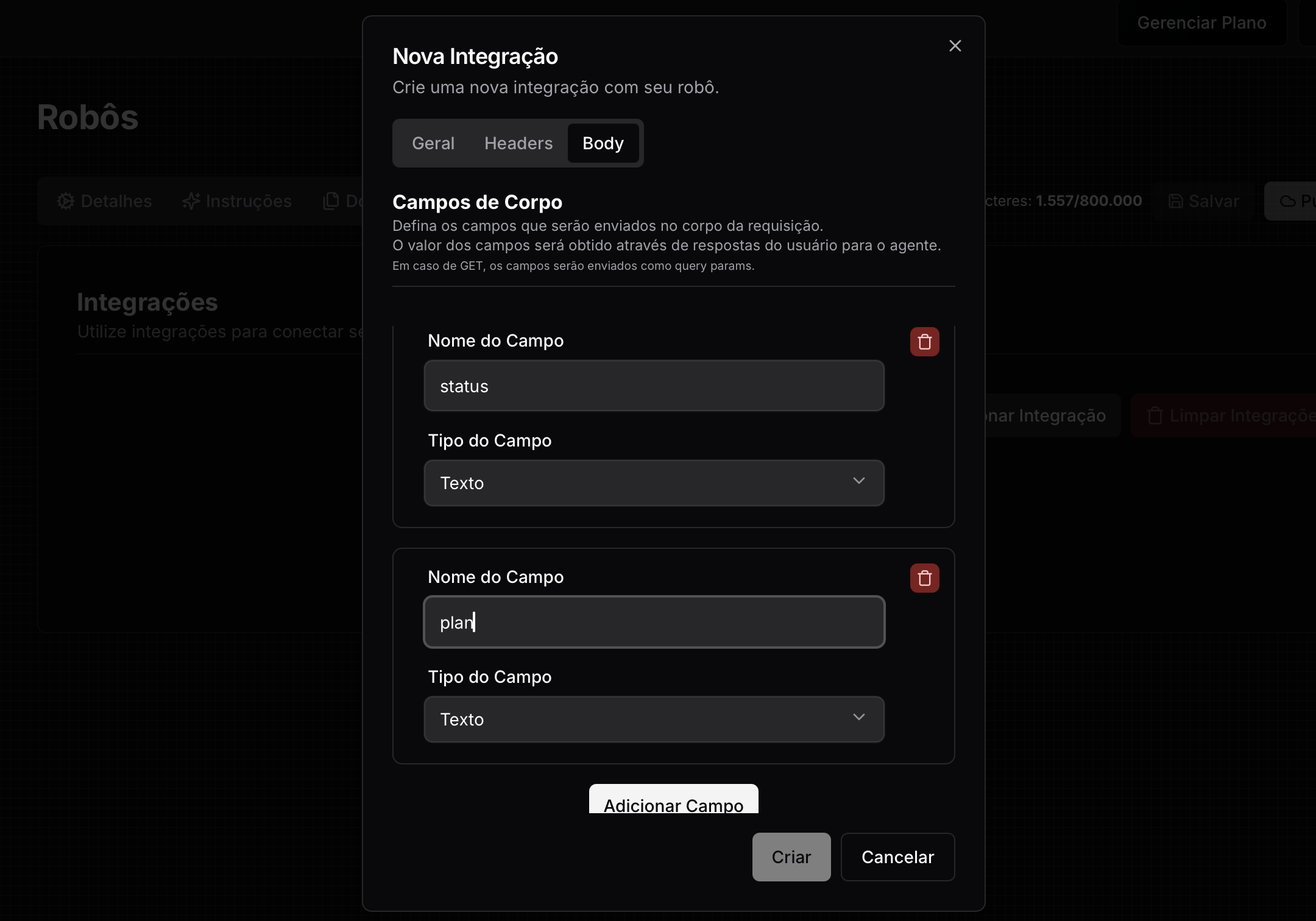
Task: Close the Nova Integração dialog
Action: click(955, 46)
